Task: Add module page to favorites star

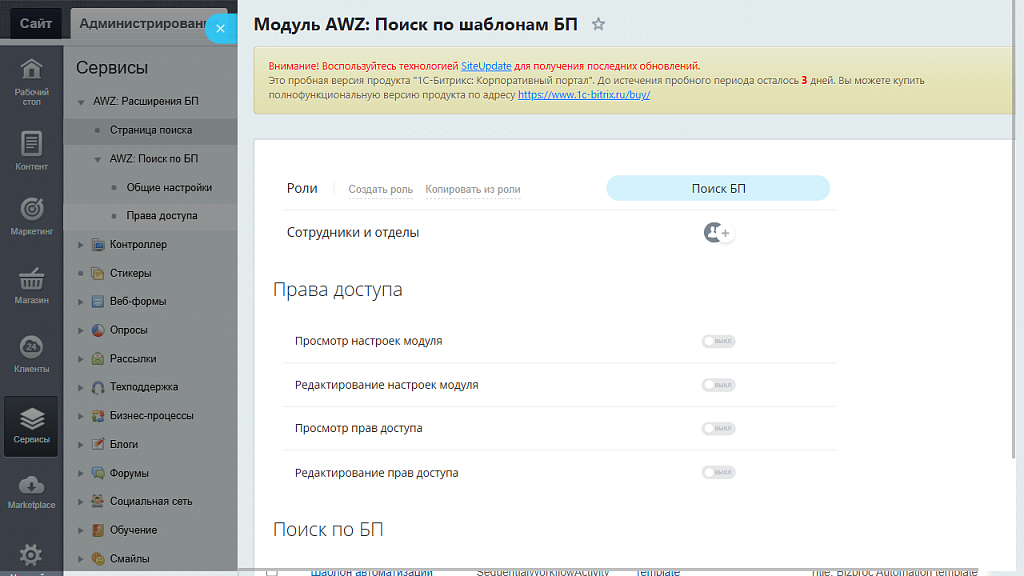Action: pyautogui.click(x=598, y=24)
